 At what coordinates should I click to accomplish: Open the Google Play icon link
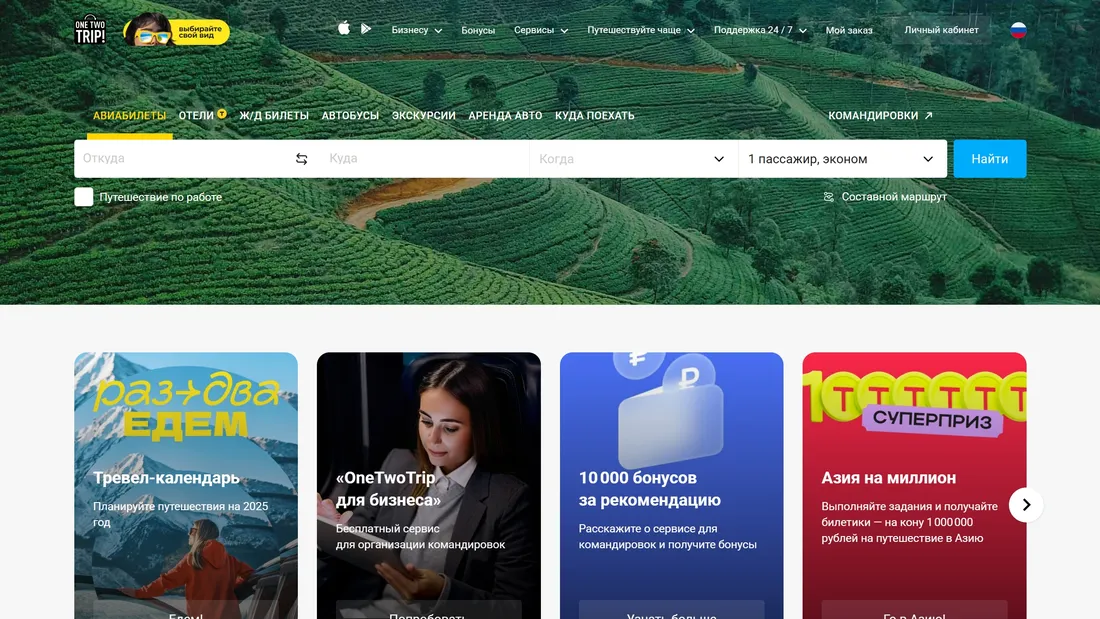pyautogui.click(x=366, y=29)
